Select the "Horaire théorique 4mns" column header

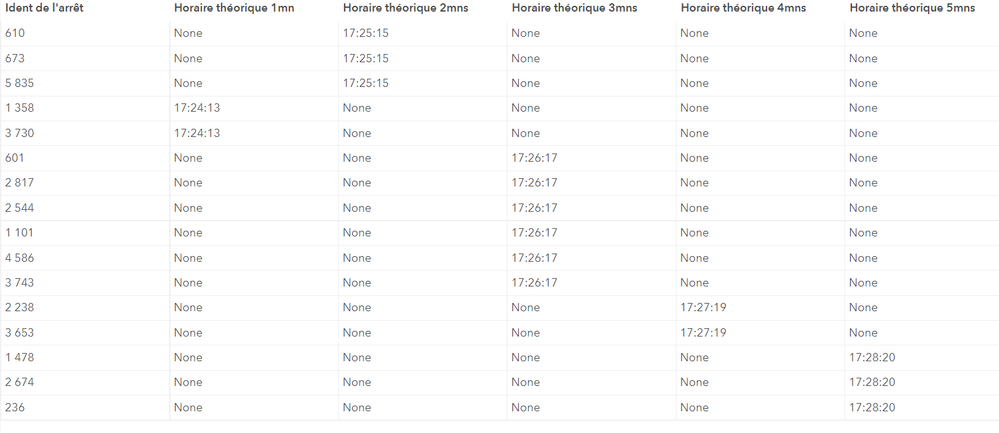(x=744, y=8)
